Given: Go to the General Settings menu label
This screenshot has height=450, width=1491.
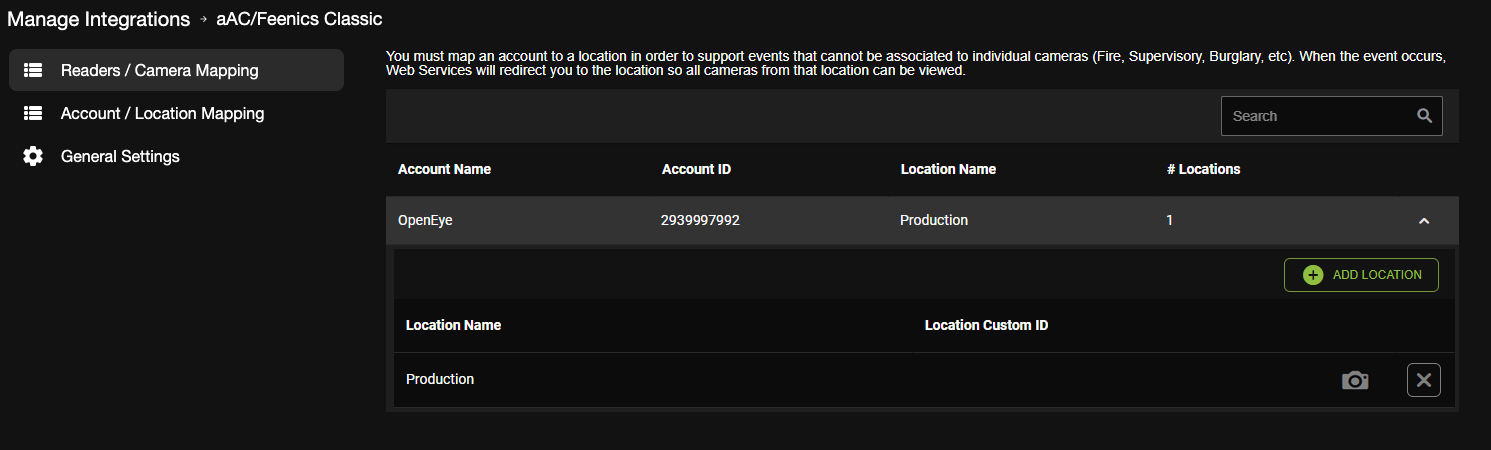Looking at the screenshot, I should (x=120, y=156).
